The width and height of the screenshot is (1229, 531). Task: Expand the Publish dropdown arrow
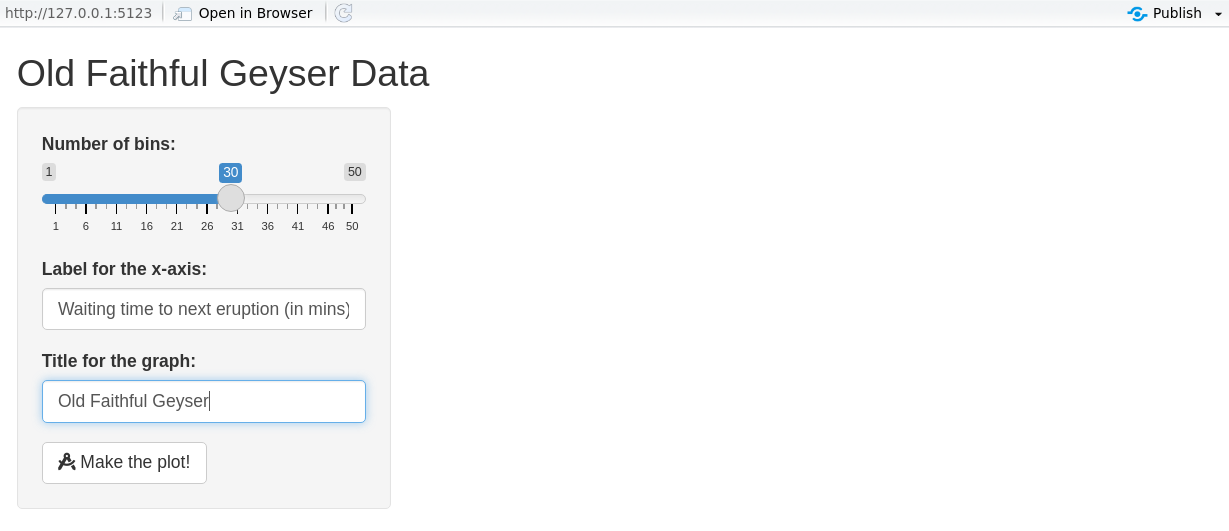point(1218,14)
